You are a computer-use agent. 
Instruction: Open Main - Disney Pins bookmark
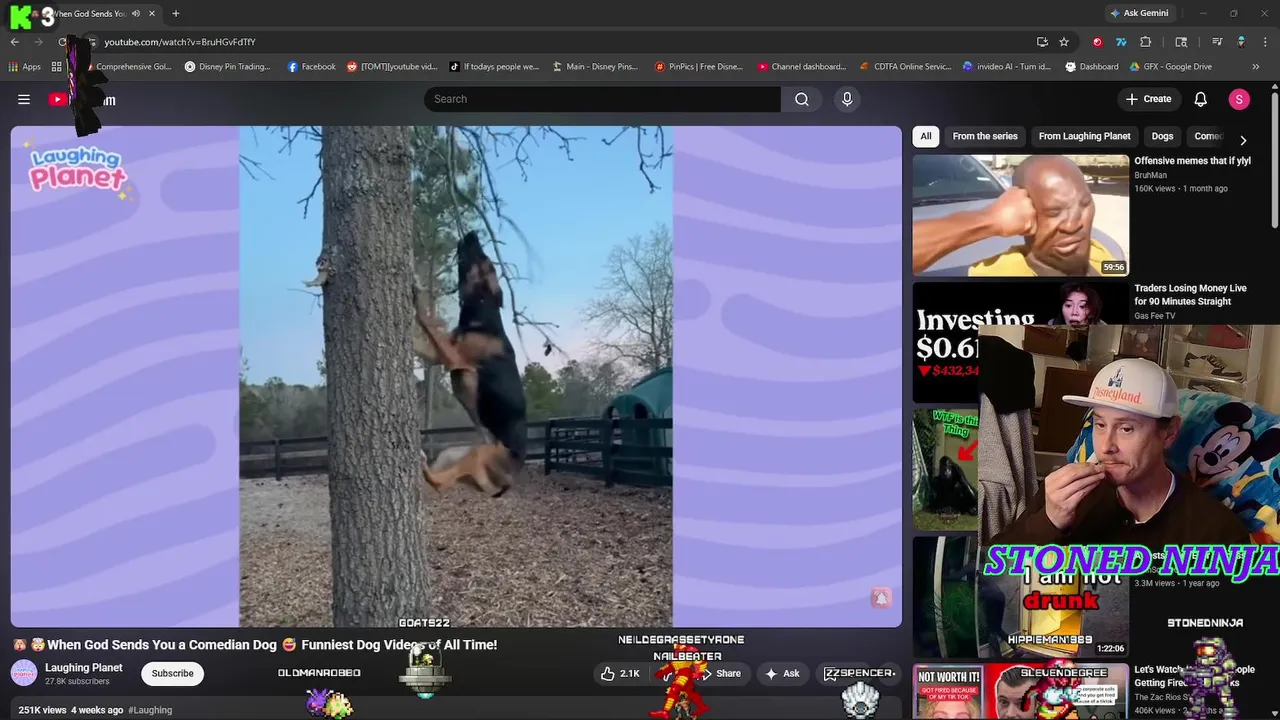[x=595, y=67]
